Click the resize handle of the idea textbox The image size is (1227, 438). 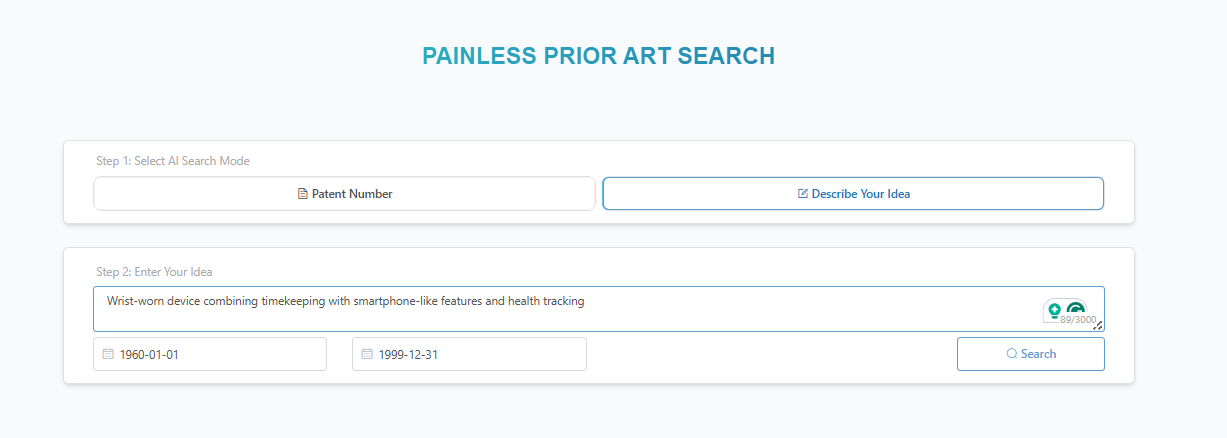point(1098,325)
